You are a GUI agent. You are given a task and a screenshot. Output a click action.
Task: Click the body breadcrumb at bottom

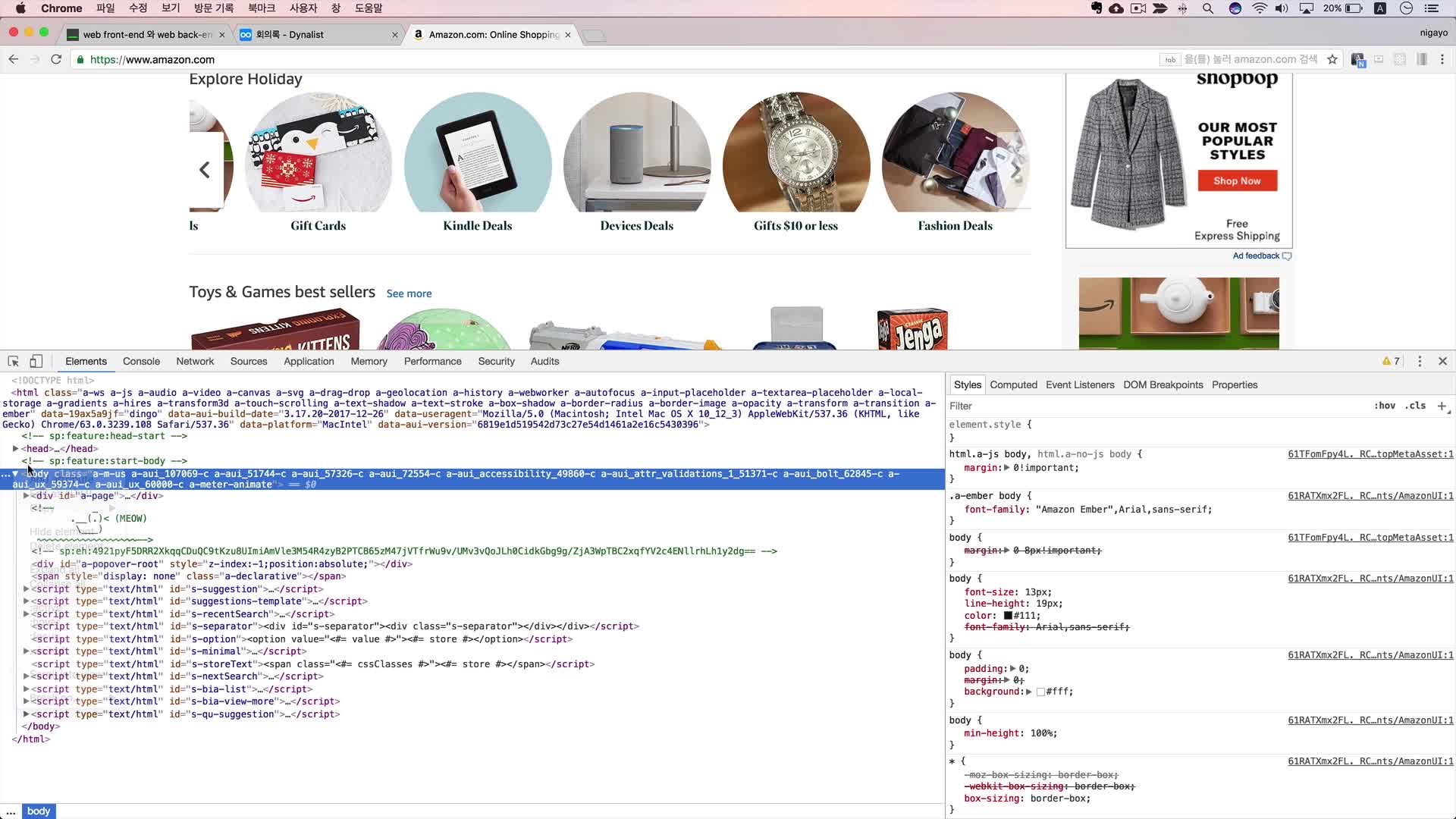tap(39, 811)
